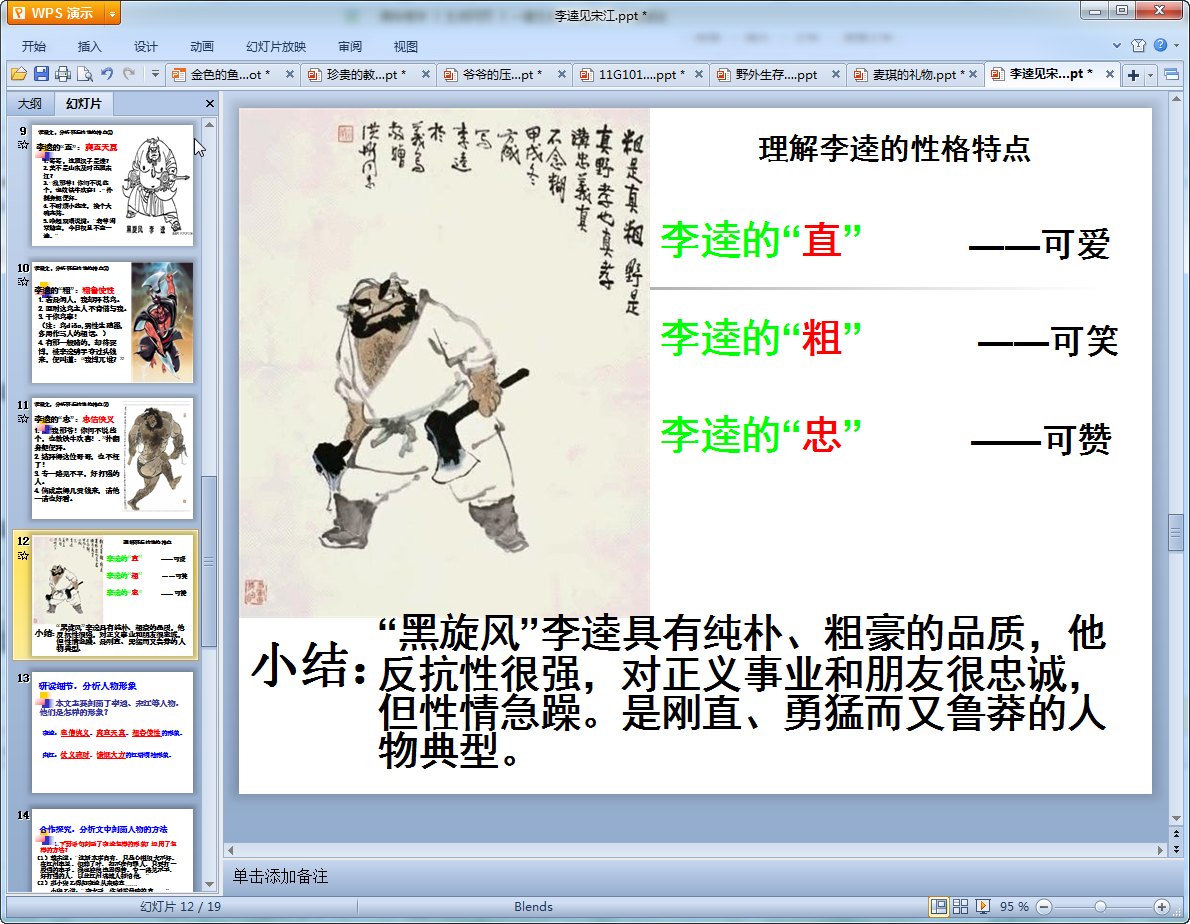The image size is (1190, 924).
Task: Click animation star icon under slide 10 number
Action: [x=23, y=281]
